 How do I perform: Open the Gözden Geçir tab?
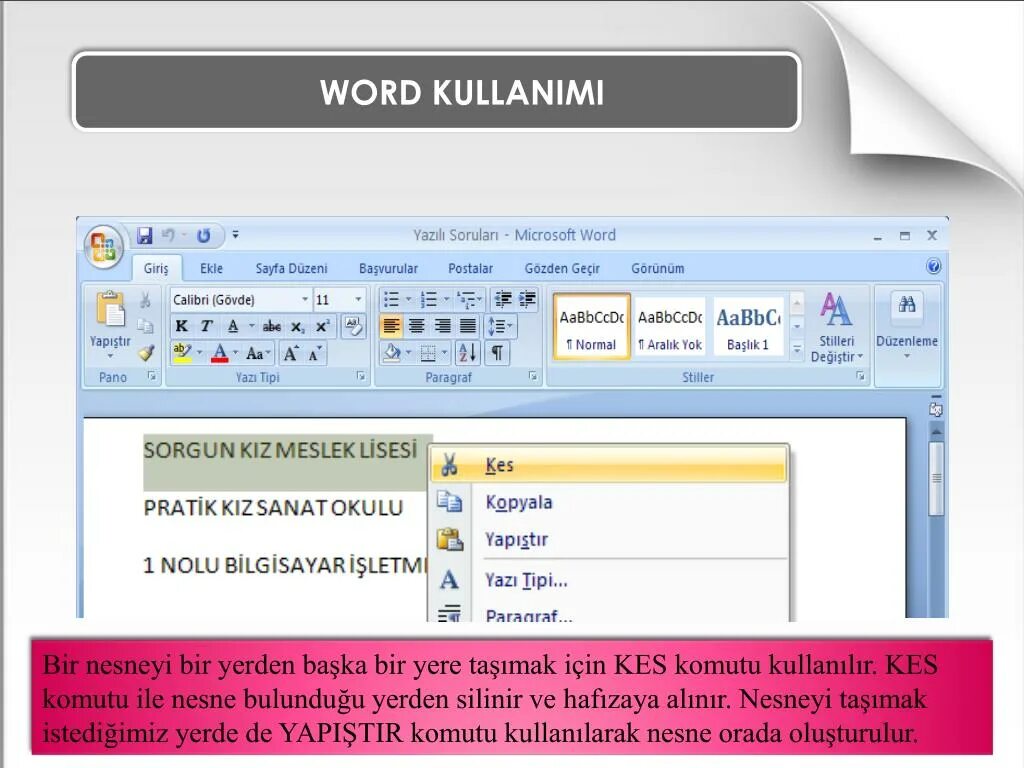coord(562,268)
